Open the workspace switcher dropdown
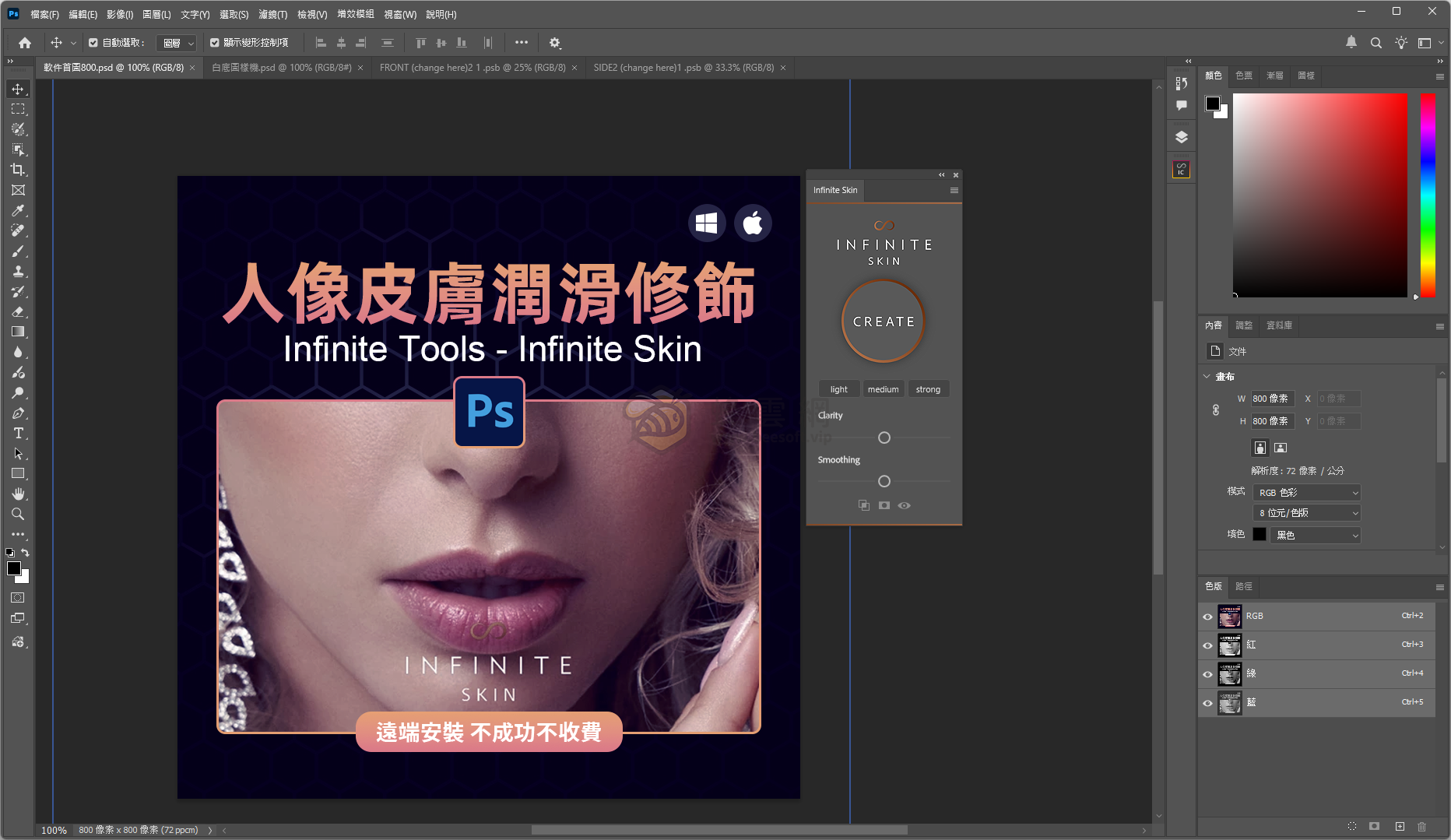The height and width of the screenshot is (840, 1451). [x=1429, y=43]
